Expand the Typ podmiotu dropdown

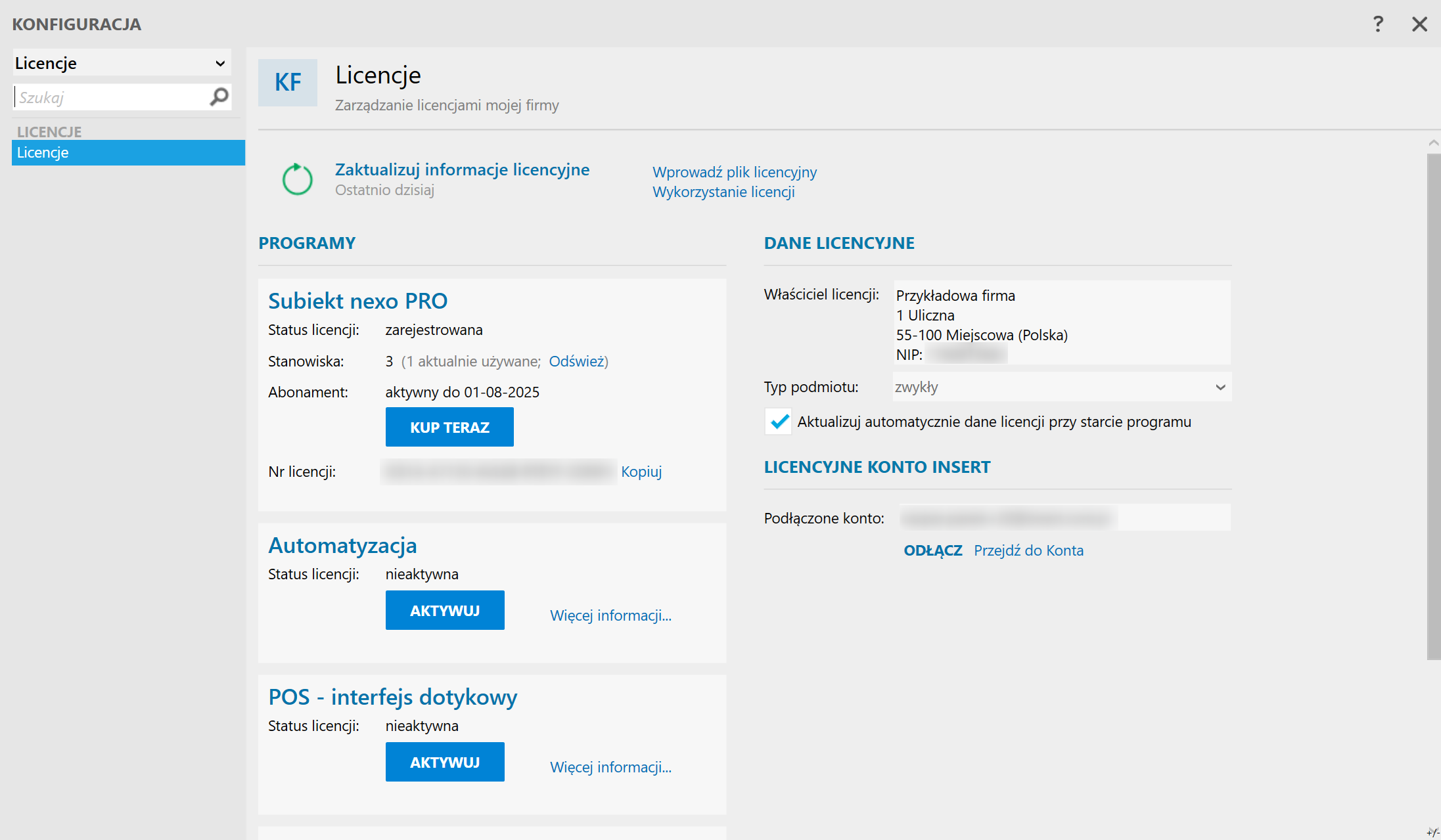tap(1220, 387)
